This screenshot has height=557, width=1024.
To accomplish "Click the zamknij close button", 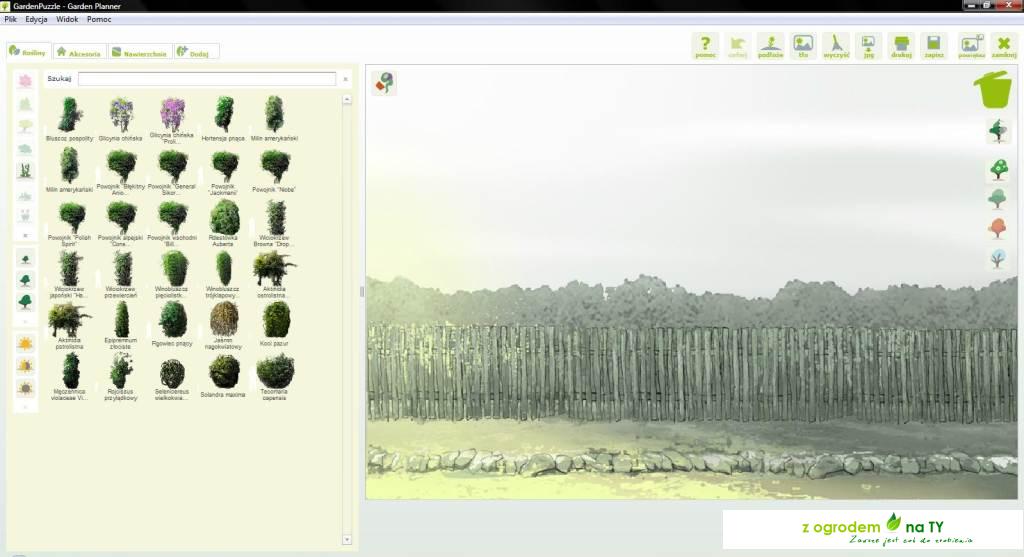I will 1004,46.
